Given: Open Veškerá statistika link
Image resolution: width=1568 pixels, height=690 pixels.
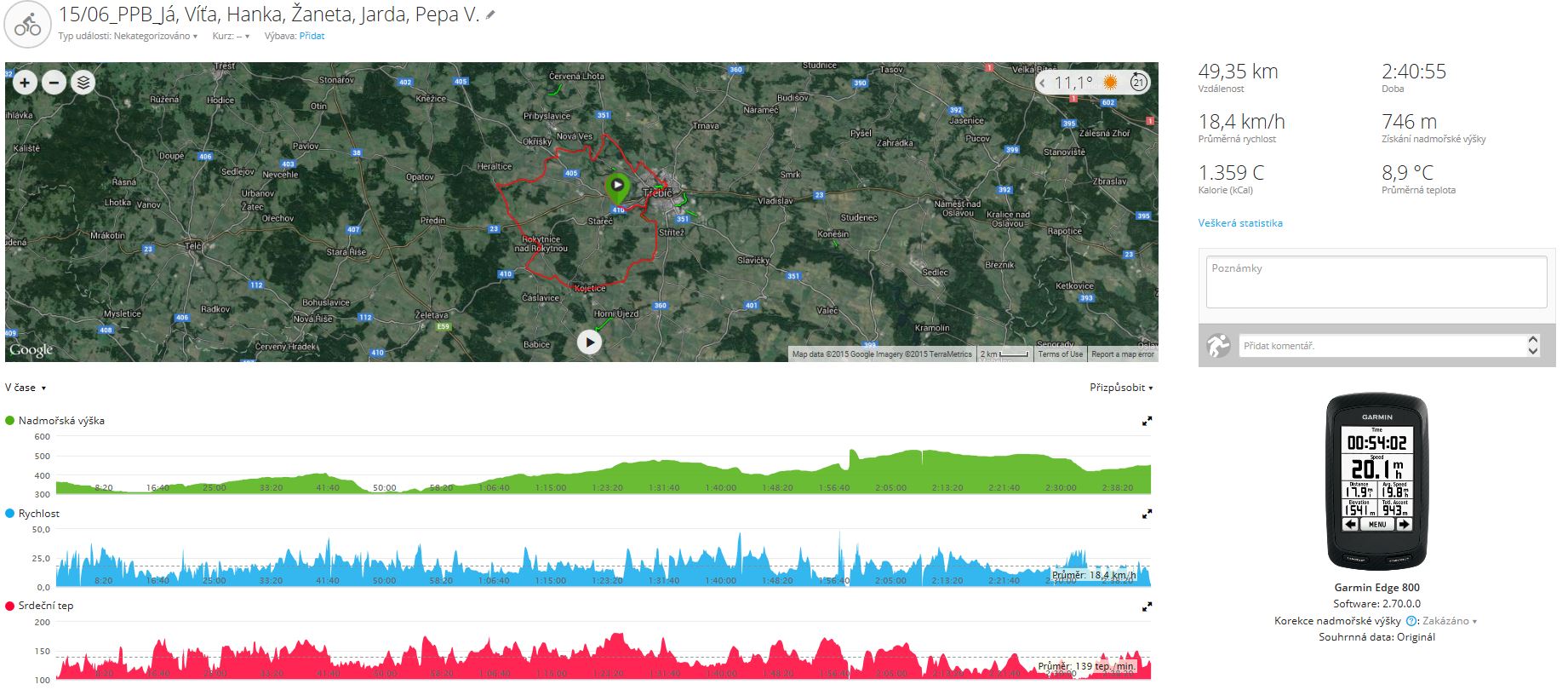Looking at the screenshot, I should (x=1239, y=223).
